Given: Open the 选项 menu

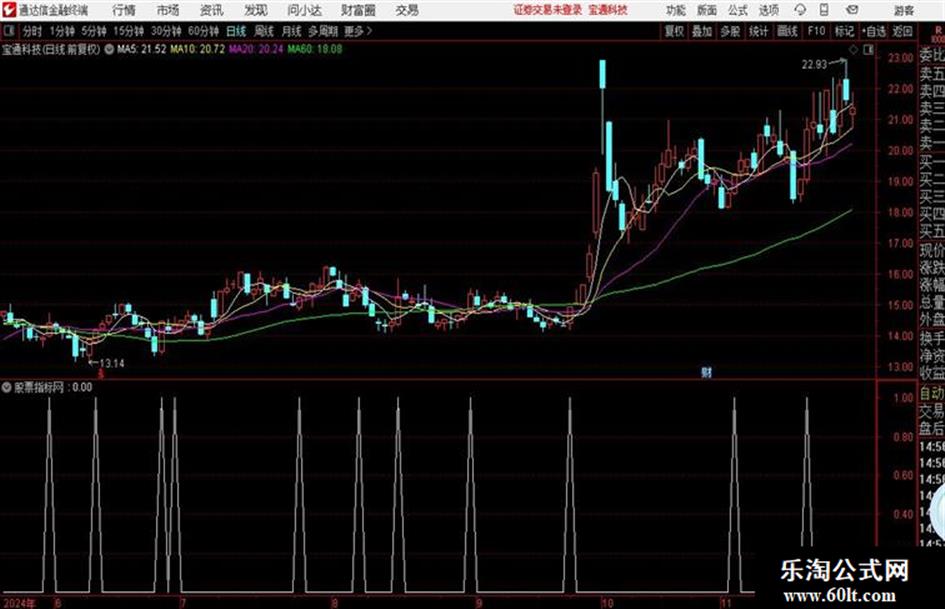Looking at the screenshot, I should point(768,10).
